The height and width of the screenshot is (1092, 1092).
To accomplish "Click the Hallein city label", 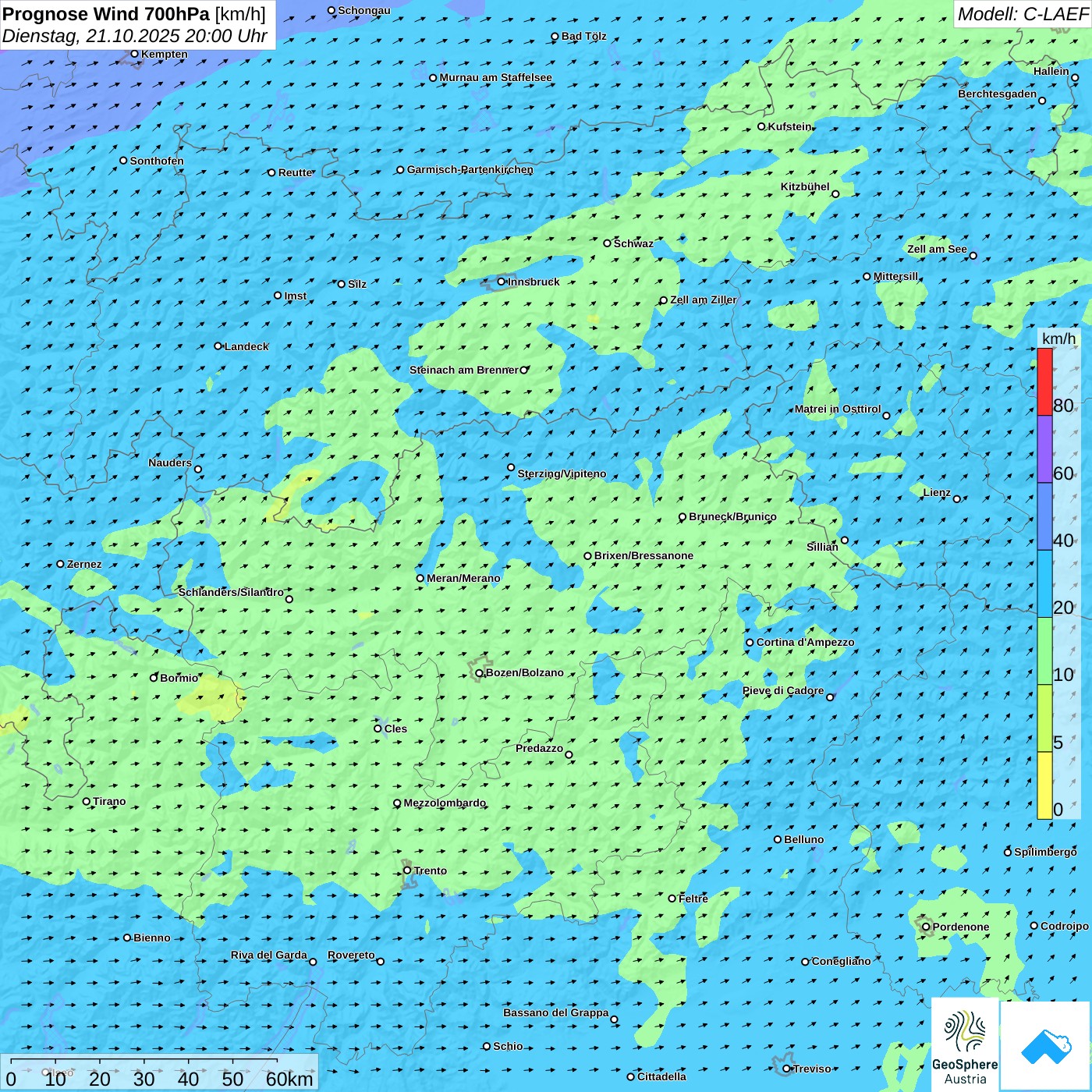I will click(x=1051, y=71).
